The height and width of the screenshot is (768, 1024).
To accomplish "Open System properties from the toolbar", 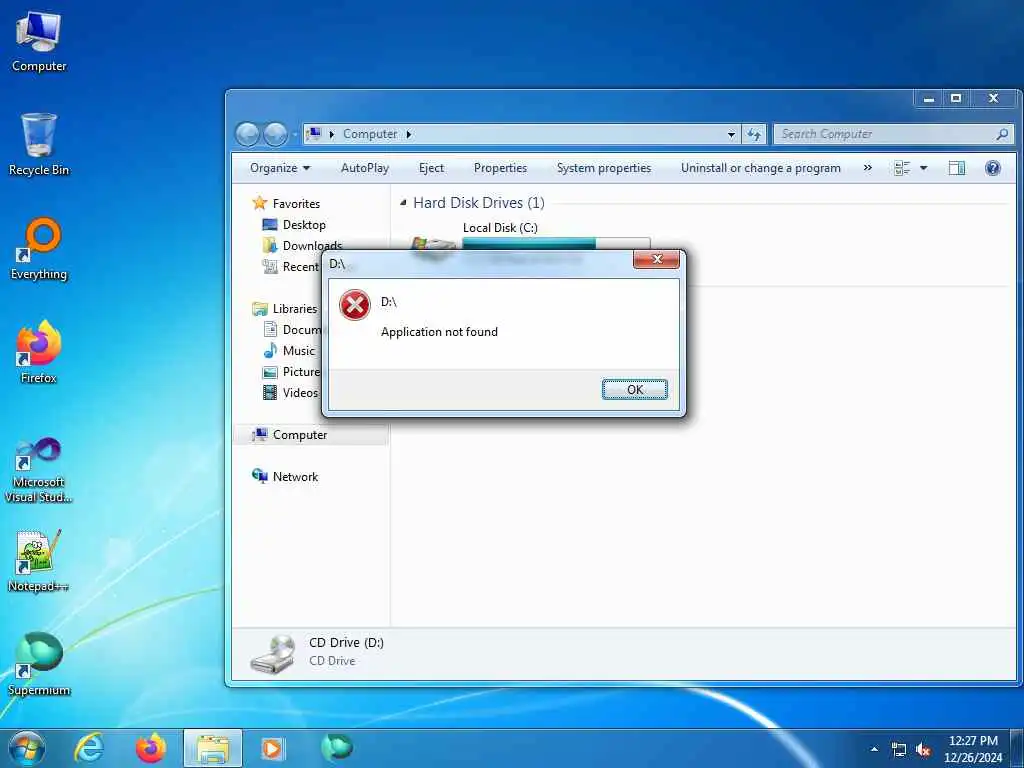I will pyautogui.click(x=603, y=168).
